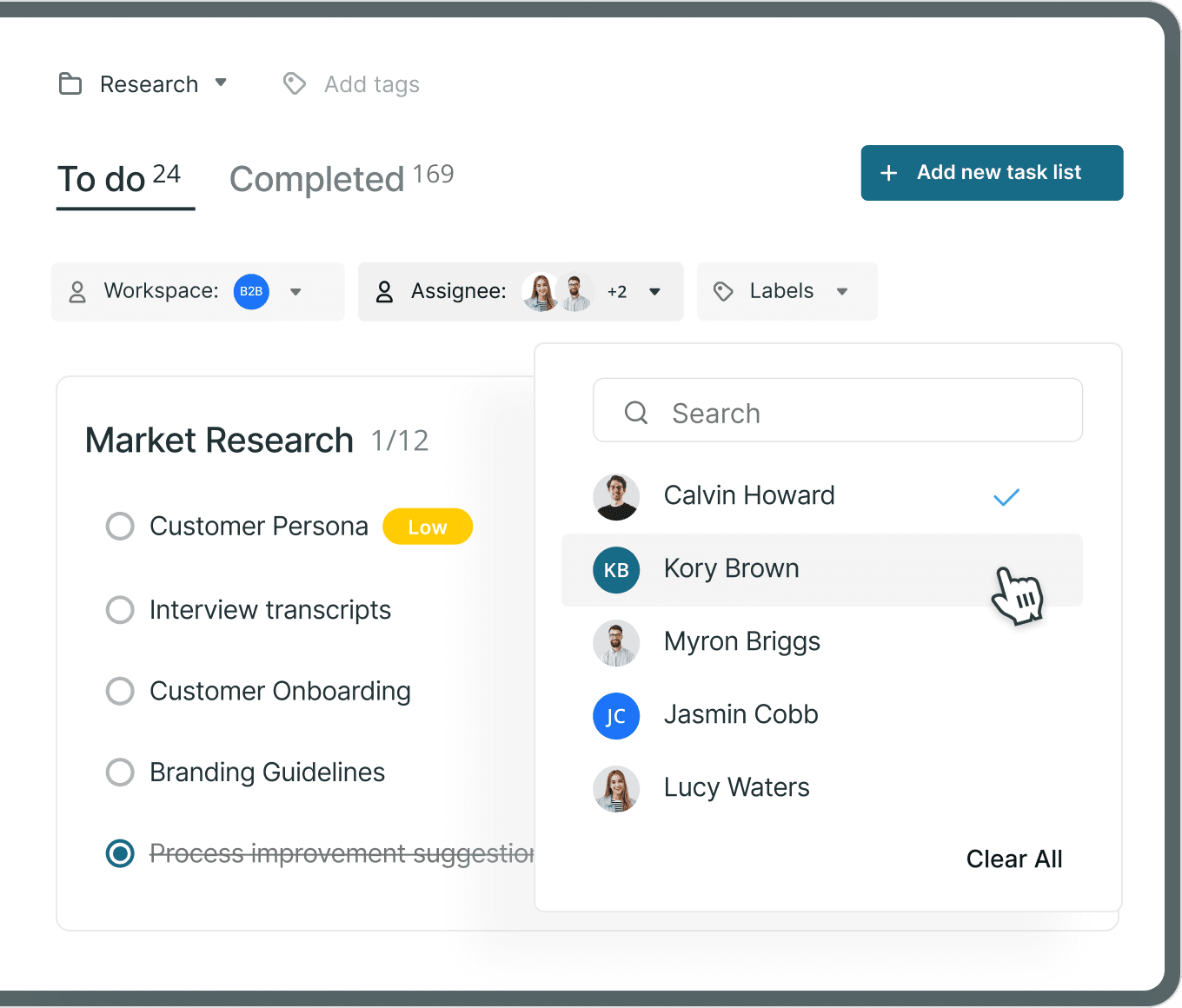Viewport: 1182px width, 1008px height.
Task: Click the Labels tag icon
Action: (x=723, y=291)
